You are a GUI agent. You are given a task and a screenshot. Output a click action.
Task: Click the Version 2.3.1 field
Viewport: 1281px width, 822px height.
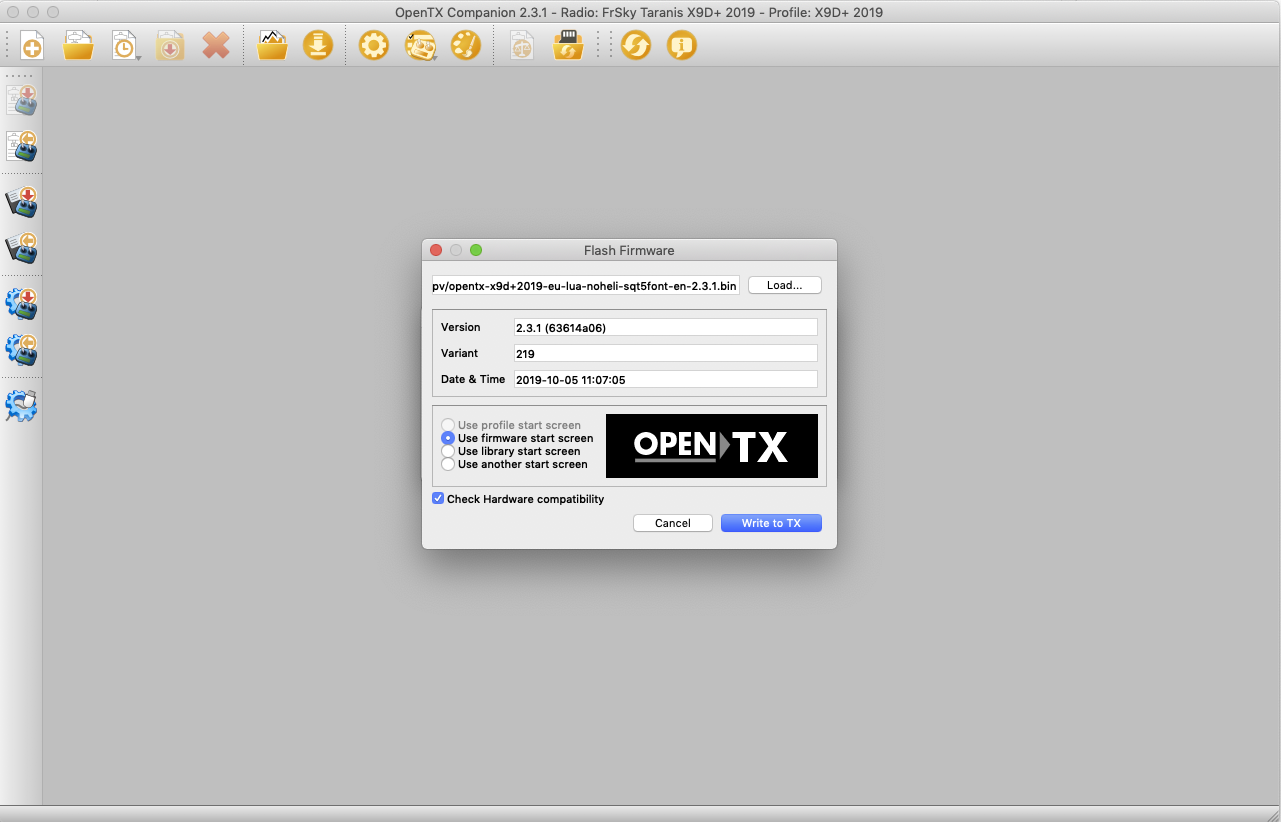665,328
